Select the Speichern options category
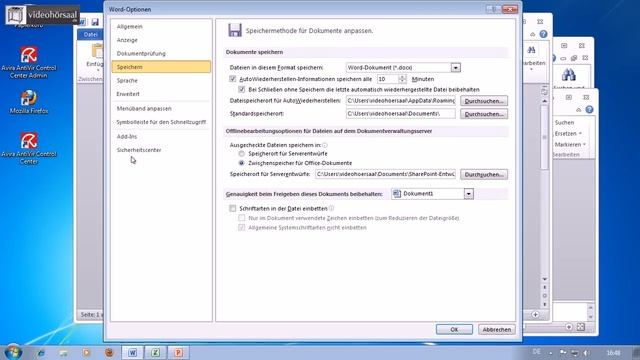 (161, 67)
